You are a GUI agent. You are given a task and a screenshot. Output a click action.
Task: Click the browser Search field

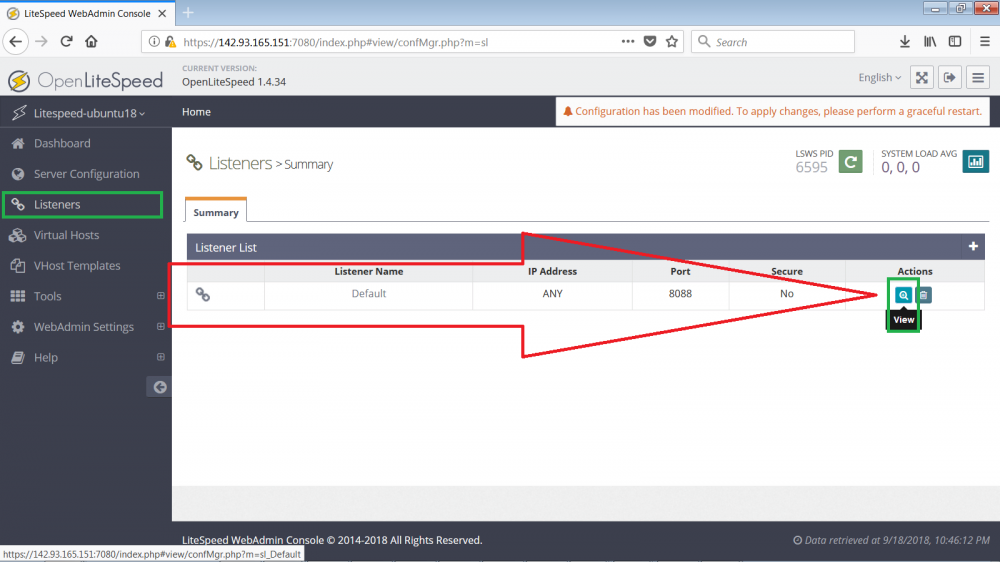point(773,41)
